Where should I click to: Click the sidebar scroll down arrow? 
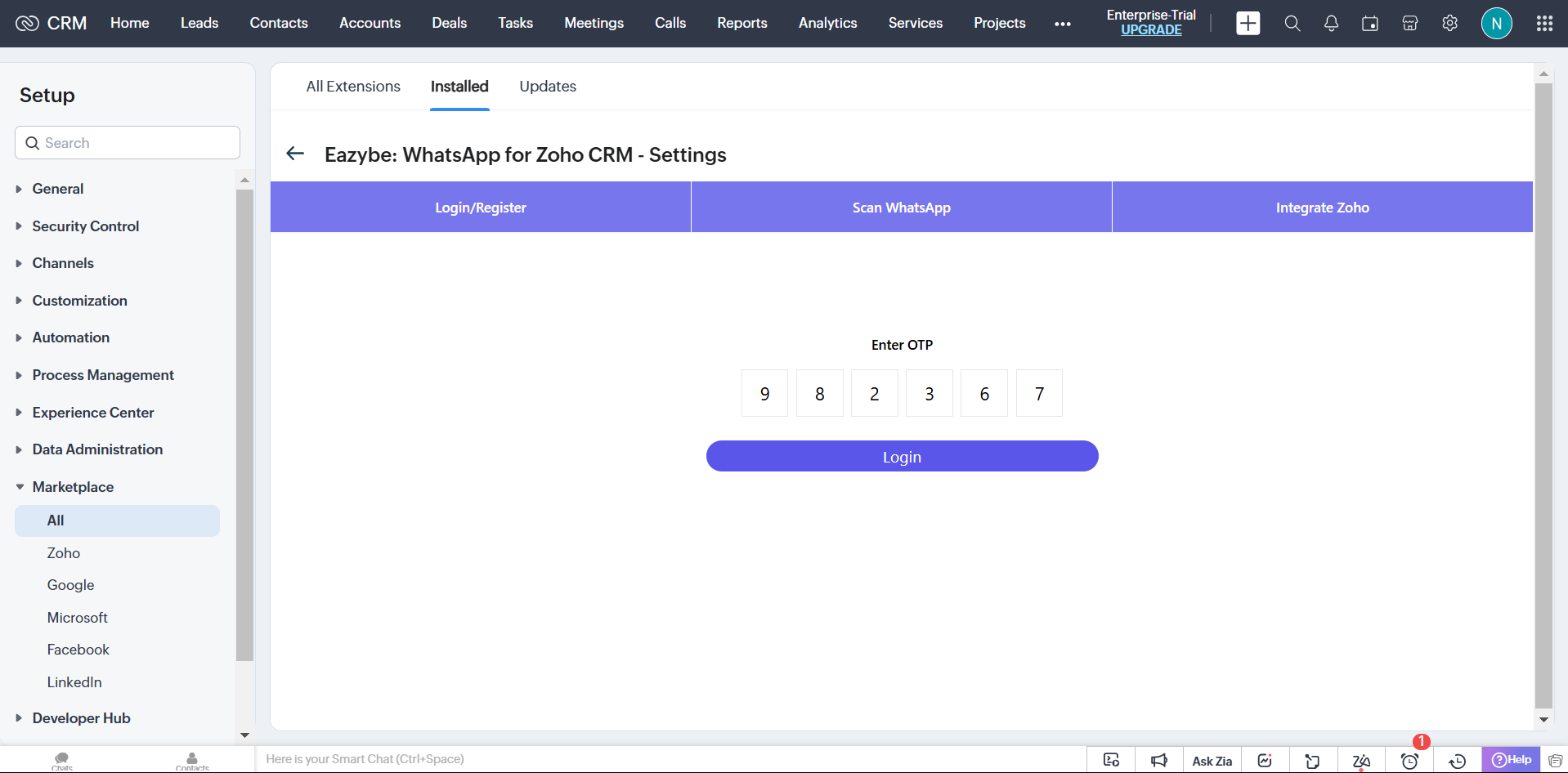point(244,735)
